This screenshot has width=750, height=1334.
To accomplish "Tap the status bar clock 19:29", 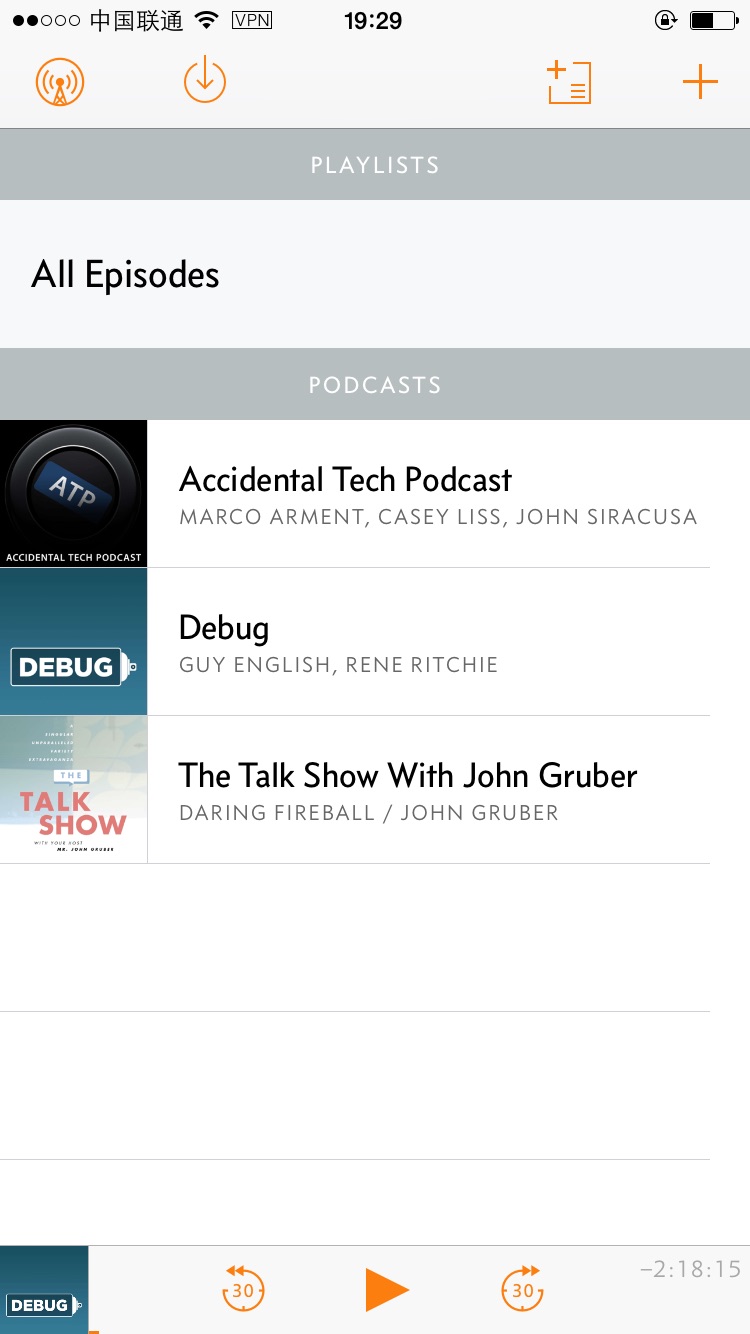I will (x=373, y=21).
